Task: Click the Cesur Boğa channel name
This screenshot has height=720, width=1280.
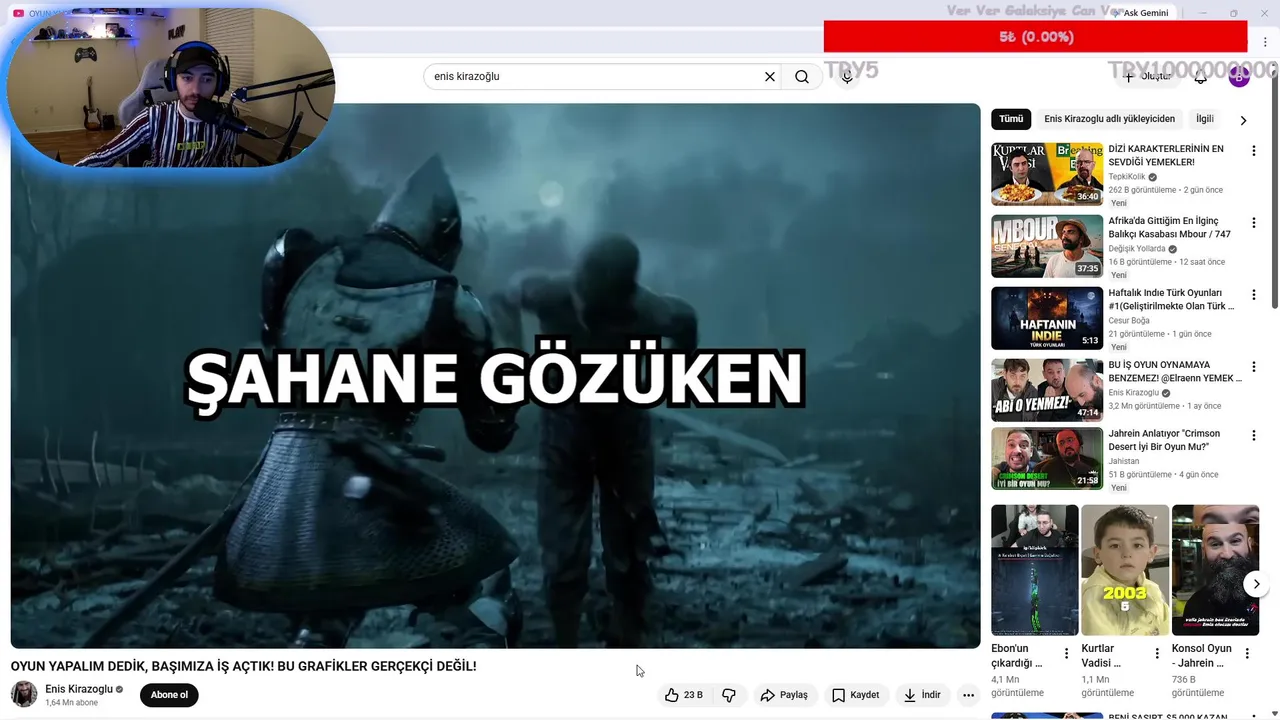Action: pos(1129,321)
